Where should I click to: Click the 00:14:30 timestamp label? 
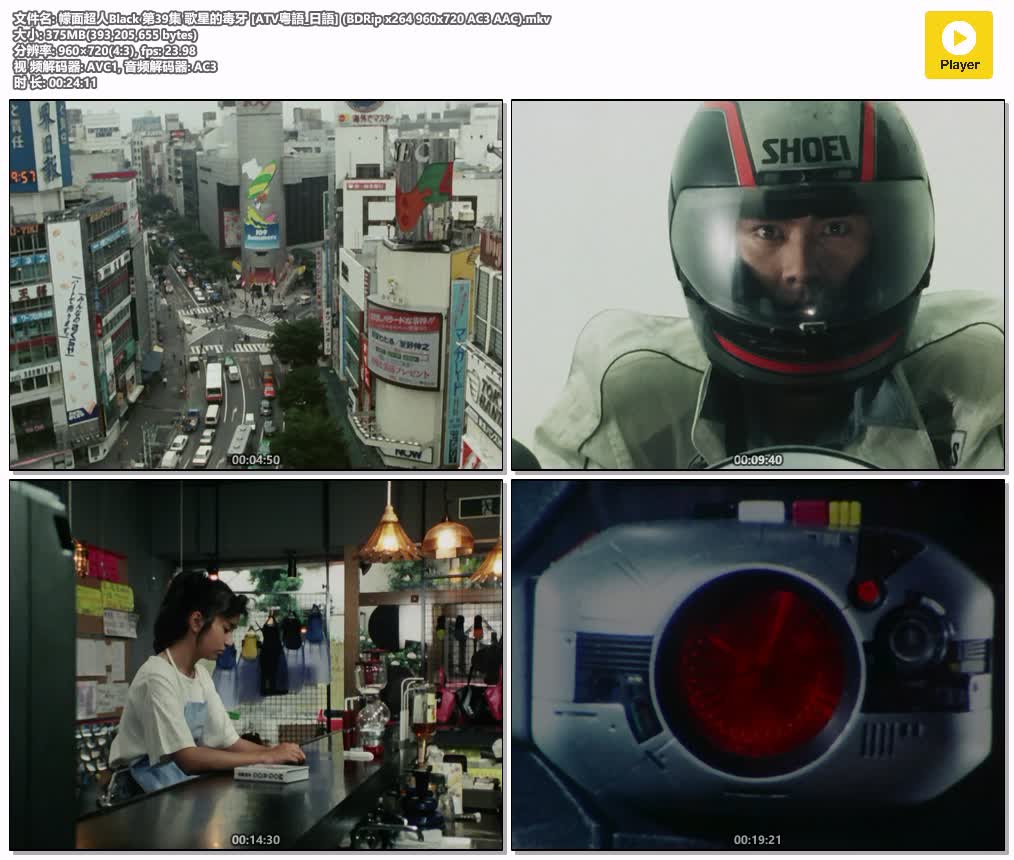256,840
